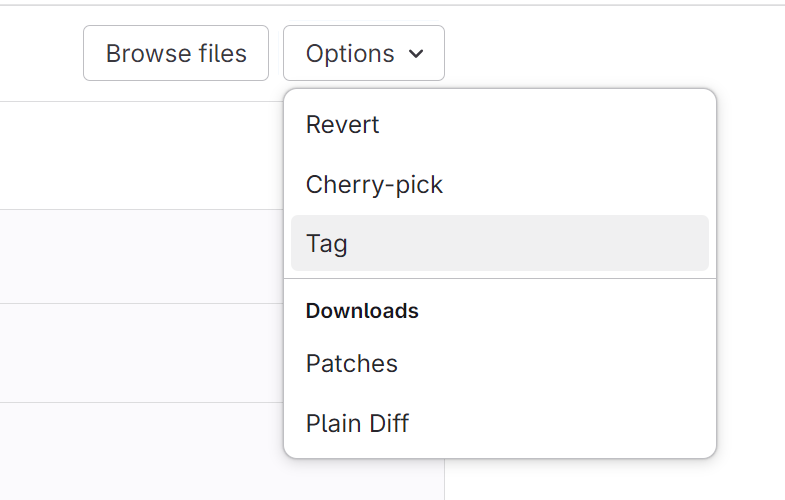Select the highlighted Tag option

(327, 243)
